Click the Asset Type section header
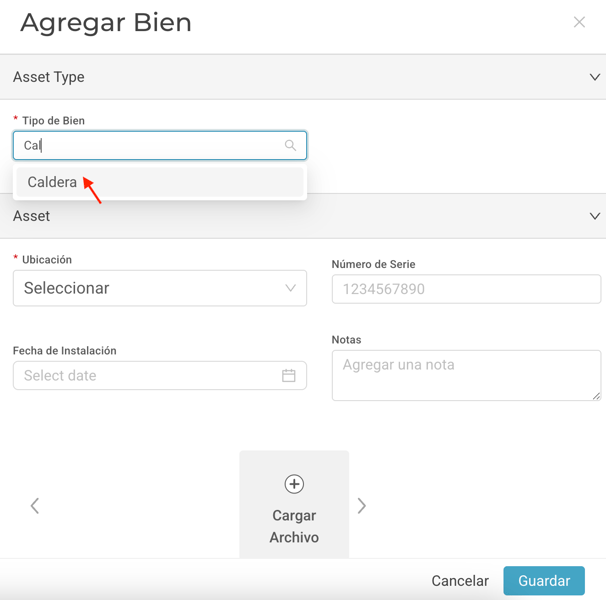This screenshot has width=606, height=600. click(x=303, y=77)
